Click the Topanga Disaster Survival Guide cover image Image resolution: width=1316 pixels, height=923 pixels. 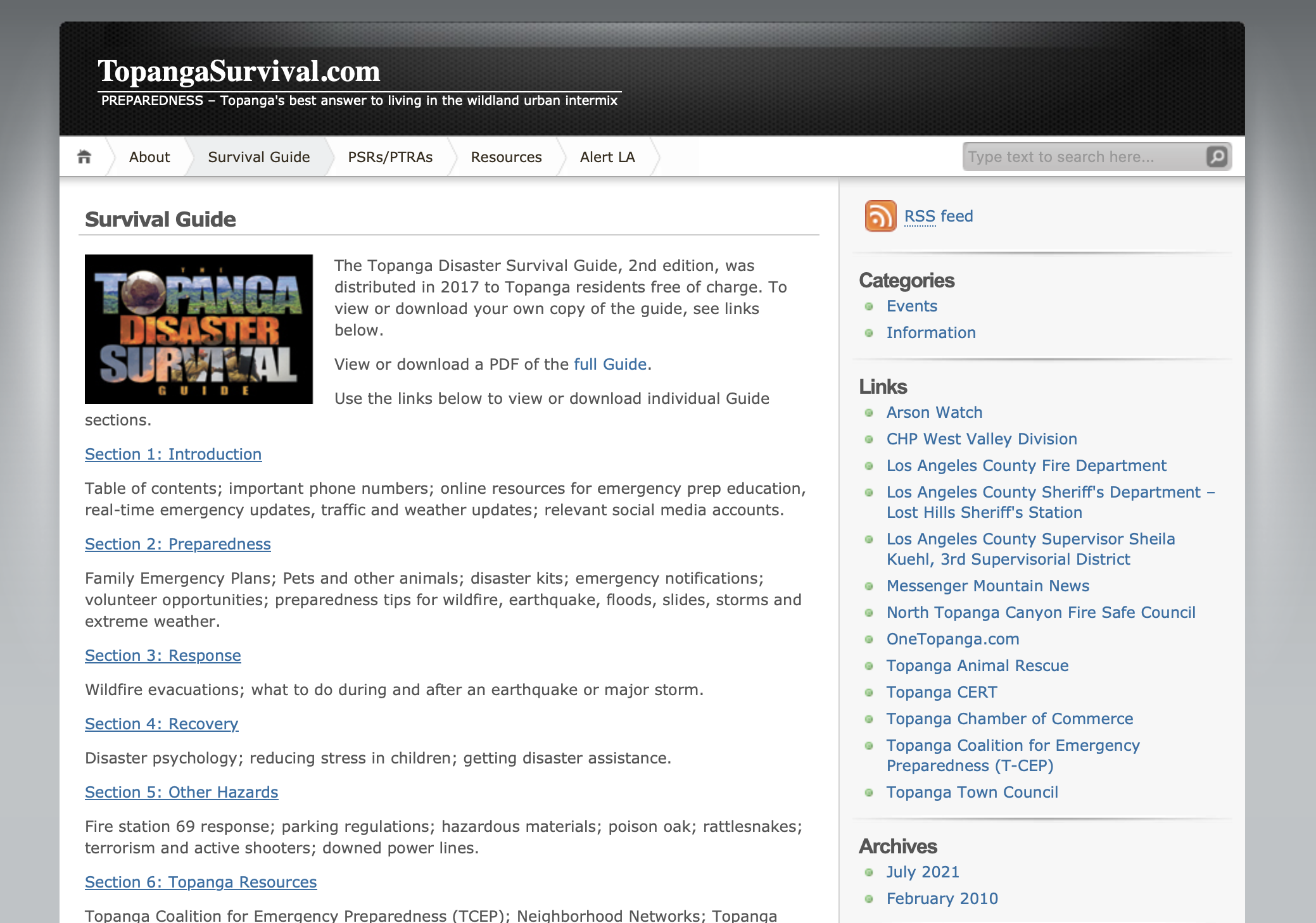click(x=199, y=329)
